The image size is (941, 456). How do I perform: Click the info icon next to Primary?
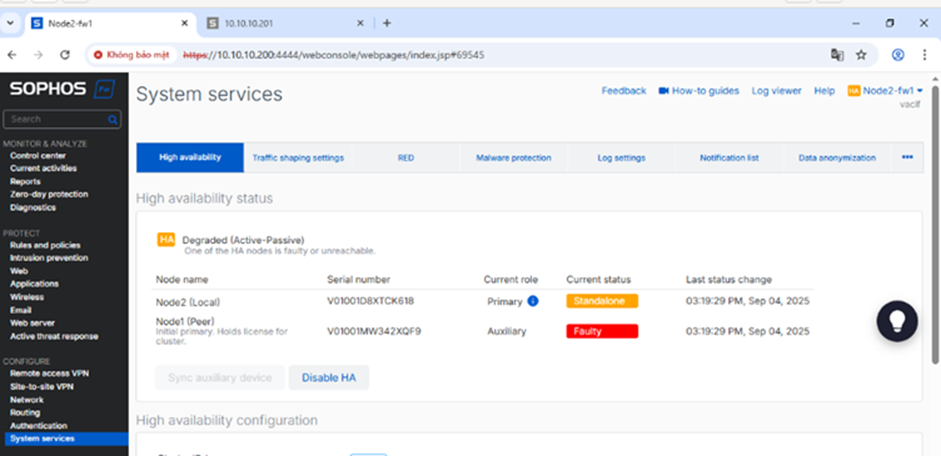click(532, 301)
